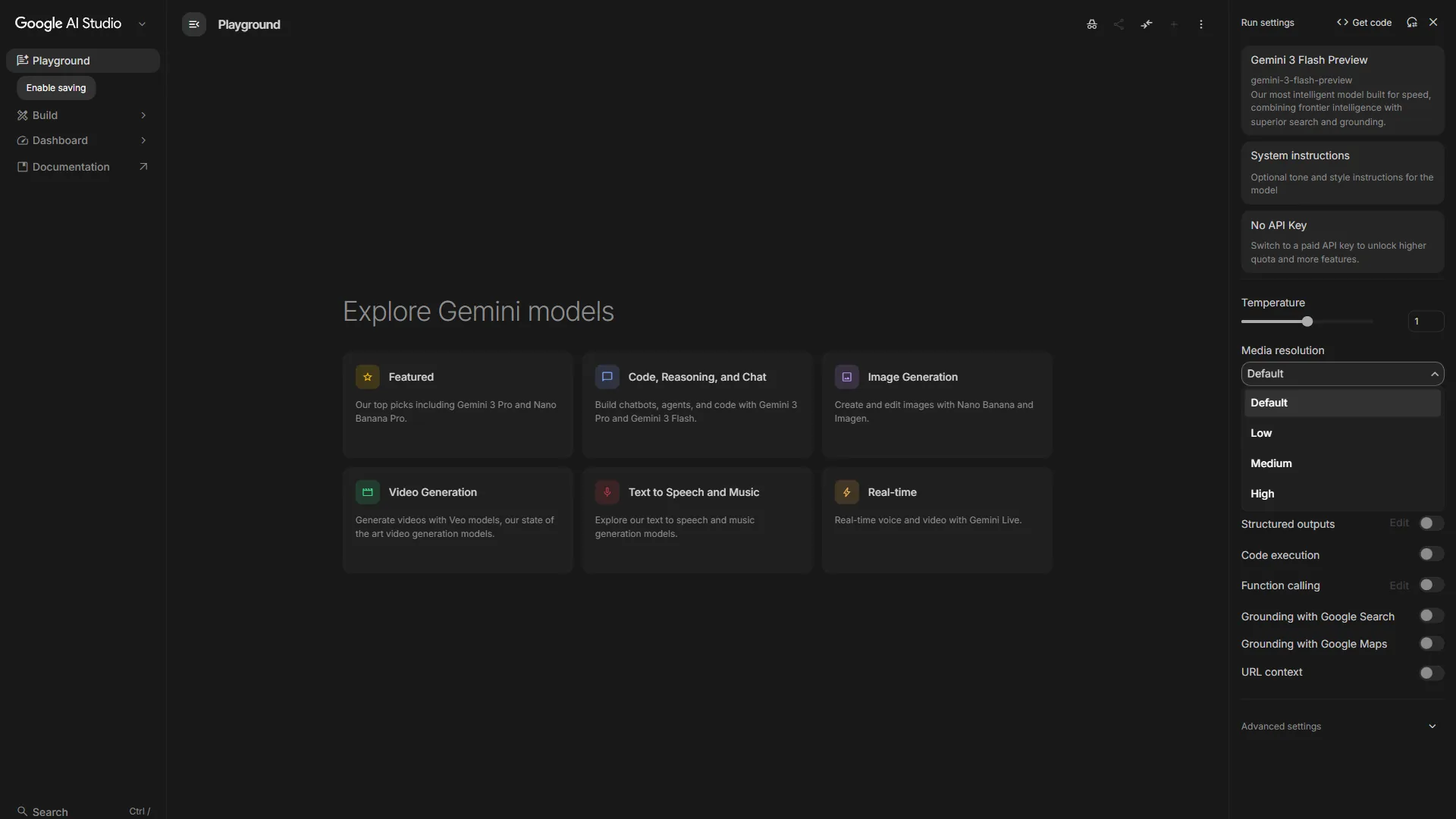Open System instructions card

(1342, 173)
